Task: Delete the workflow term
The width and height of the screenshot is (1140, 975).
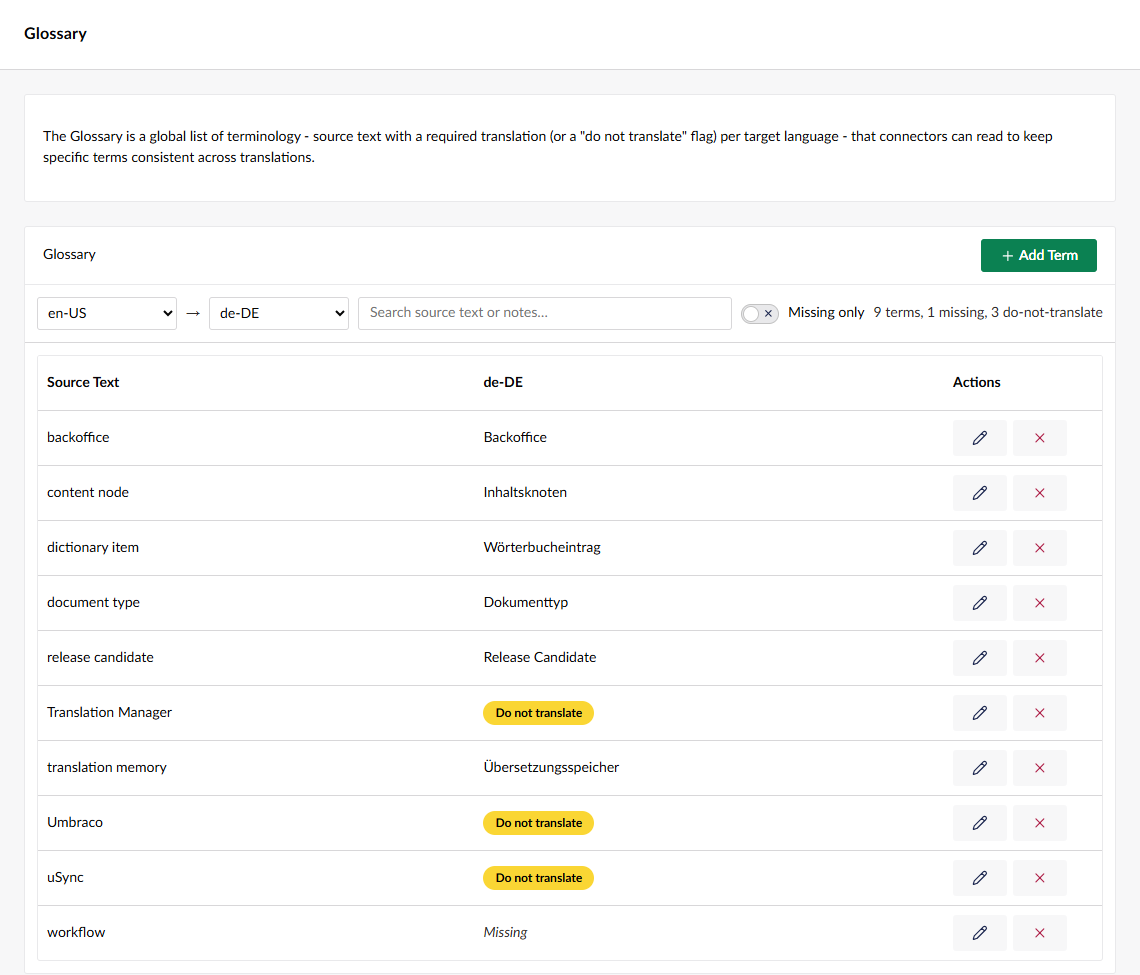Action: [x=1040, y=933]
